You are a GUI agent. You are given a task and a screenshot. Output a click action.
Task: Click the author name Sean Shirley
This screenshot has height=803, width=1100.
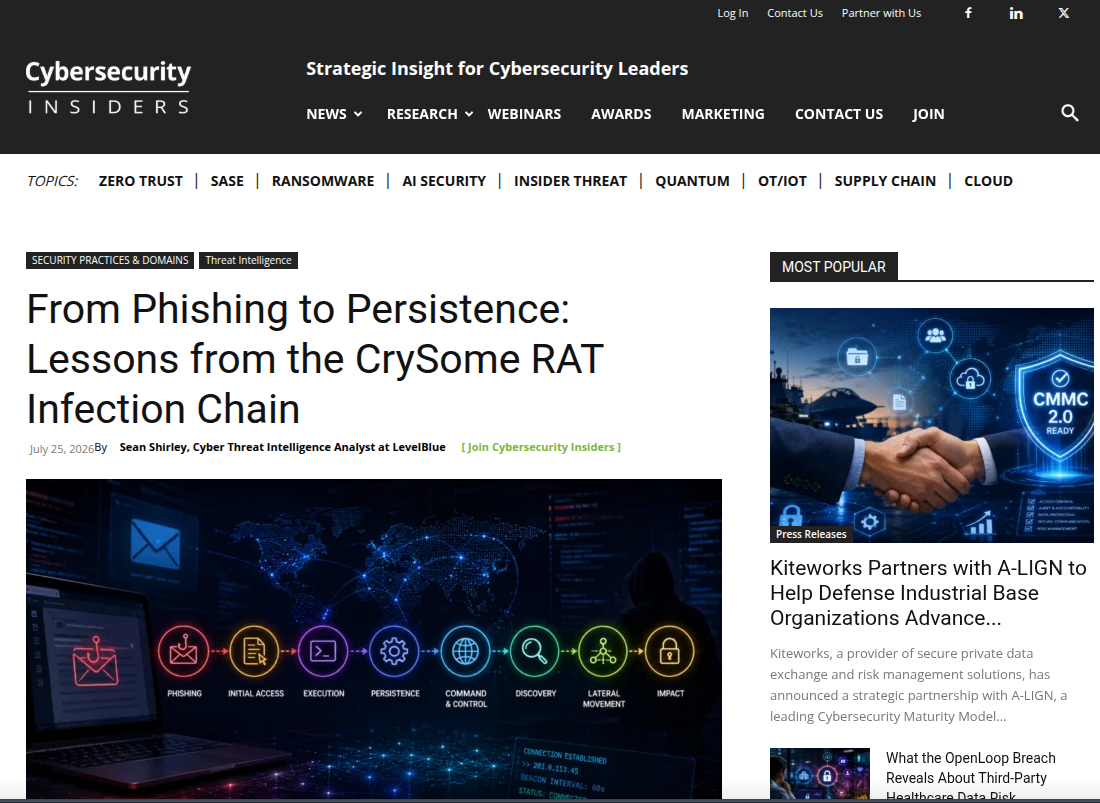283,447
